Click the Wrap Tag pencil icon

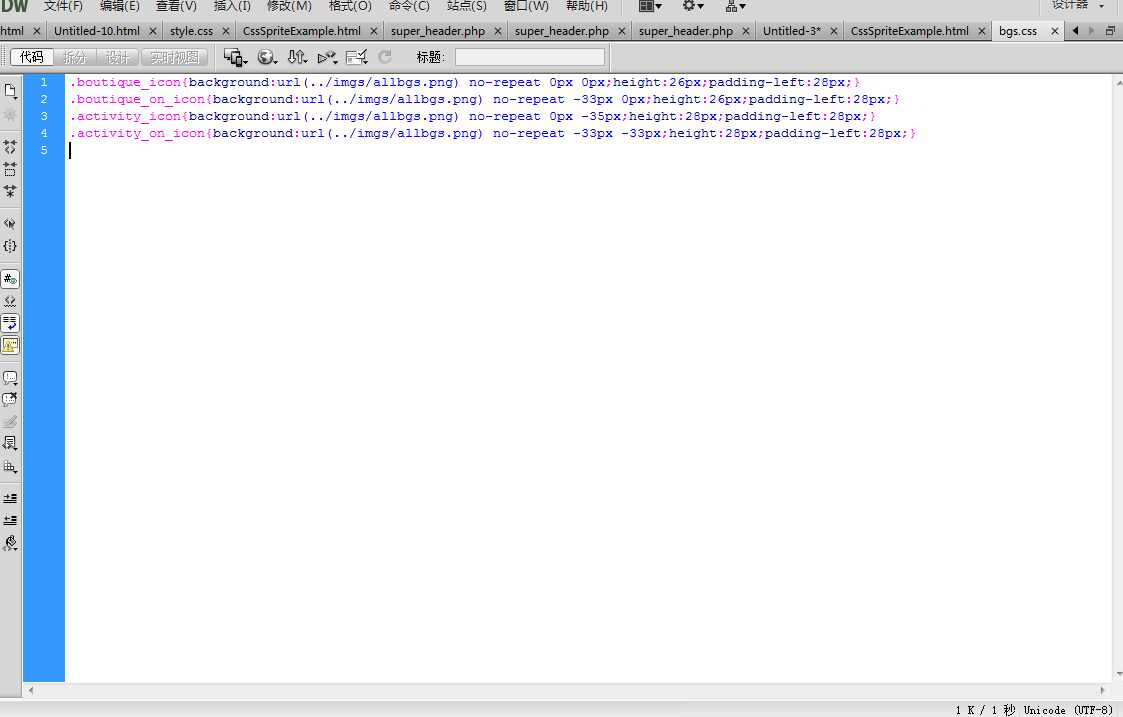pyautogui.click(x=10, y=422)
